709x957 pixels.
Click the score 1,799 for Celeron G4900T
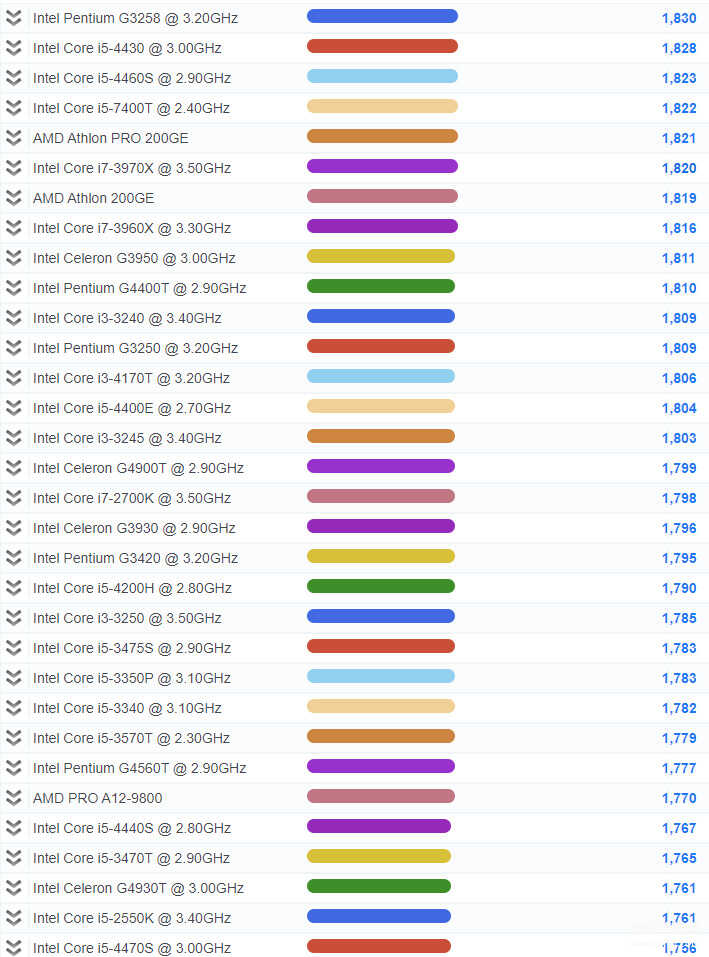coord(679,468)
